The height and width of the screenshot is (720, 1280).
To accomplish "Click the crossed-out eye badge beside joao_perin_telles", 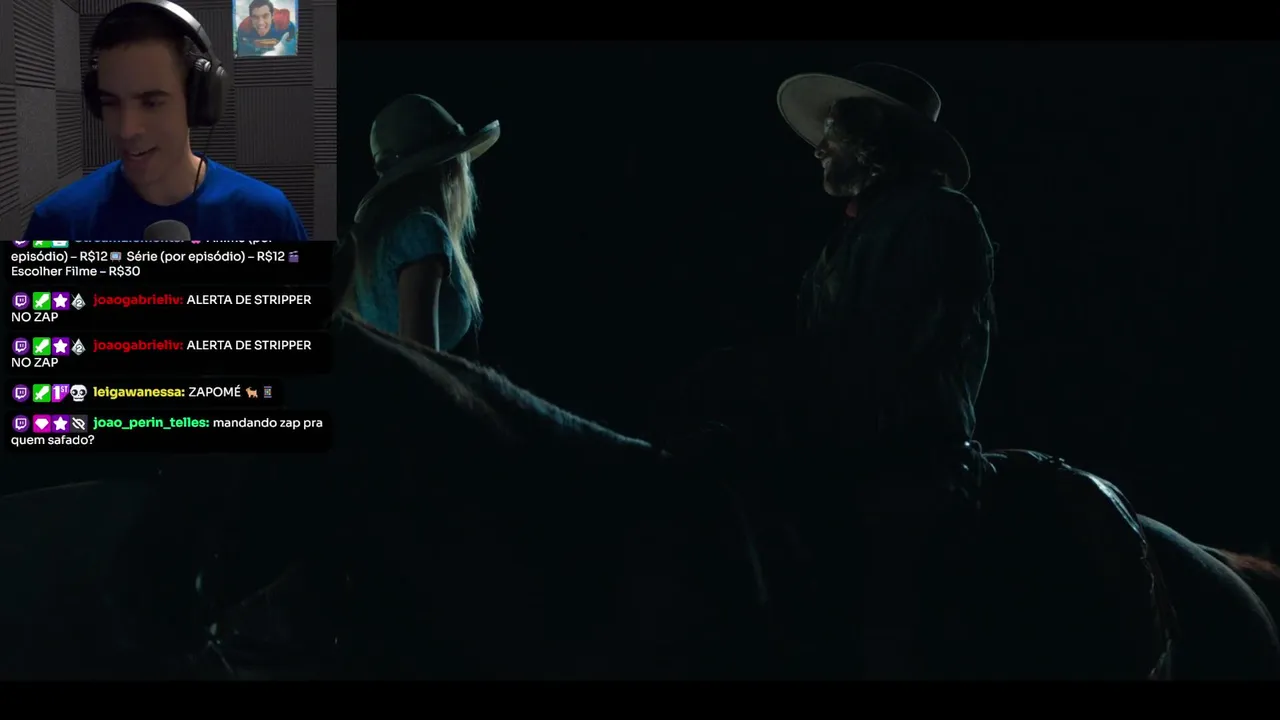I will (x=79, y=424).
